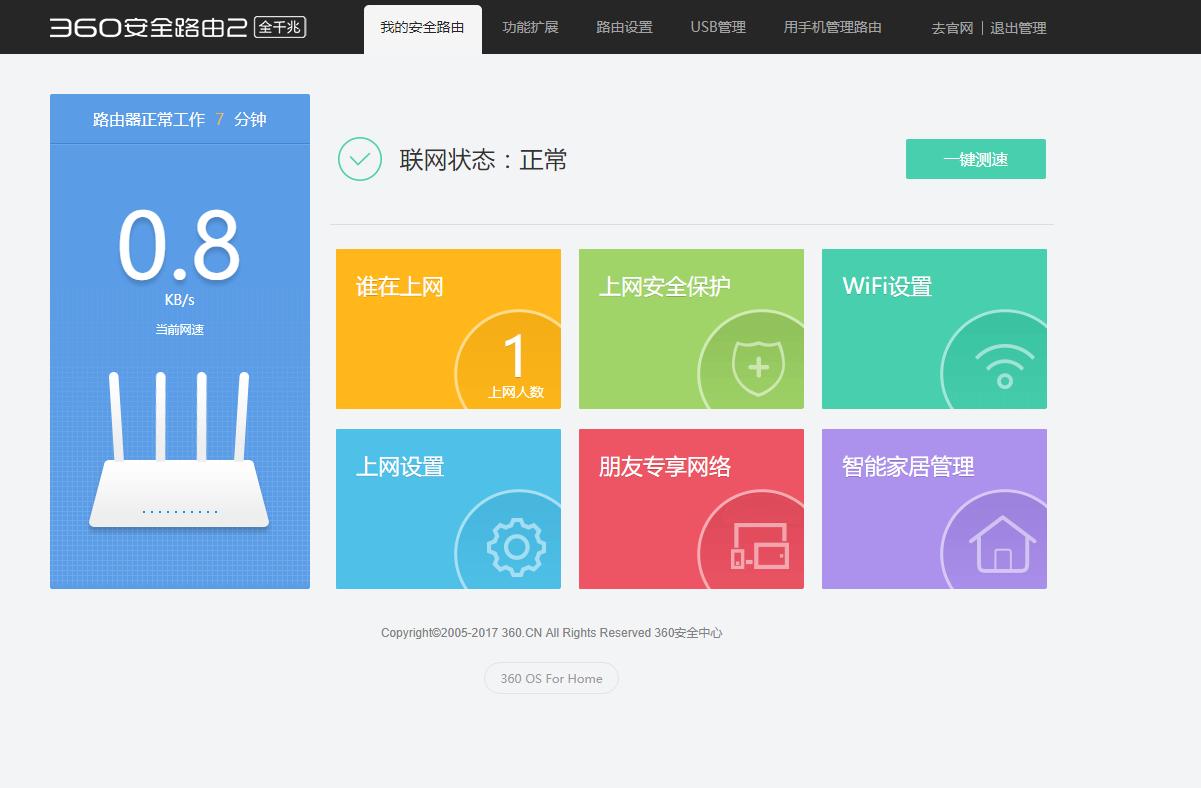Select the 全千兆 badge next to logo
The height and width of the screenshot is (788, 1201).
[x=281, y=28]
